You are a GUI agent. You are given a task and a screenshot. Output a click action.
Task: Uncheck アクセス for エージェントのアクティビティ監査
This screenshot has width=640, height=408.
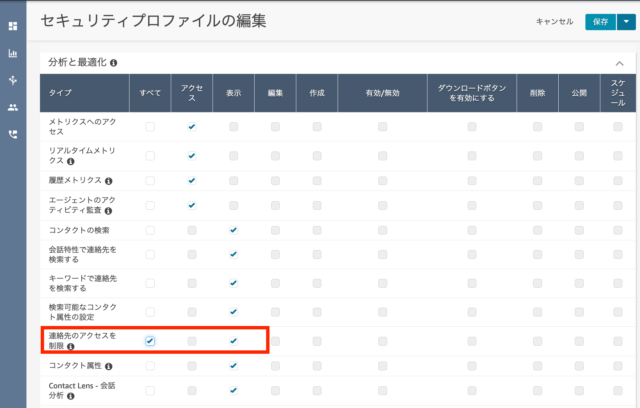[x=192, y=205]
